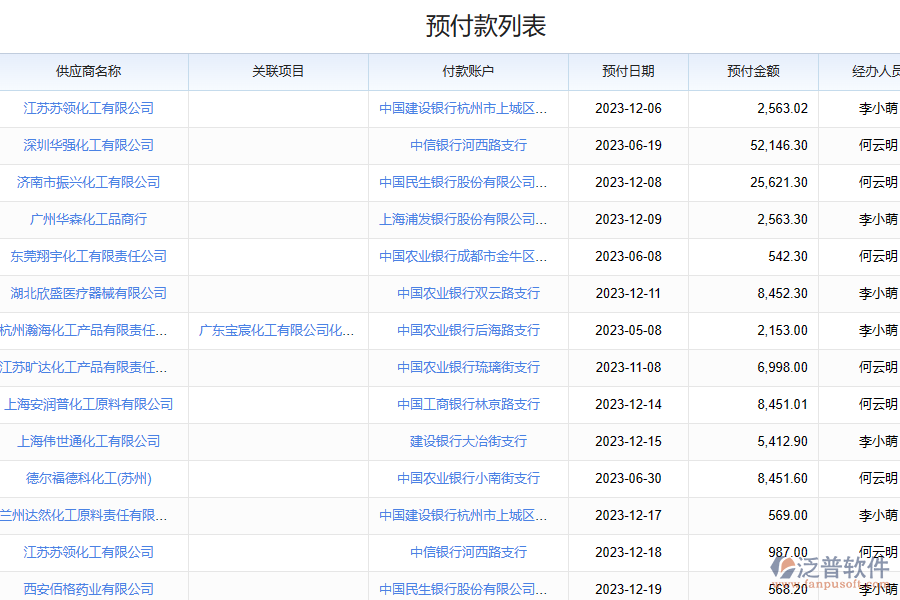Open supplier 上海安润普化工原料有限公司

(89, 404)
